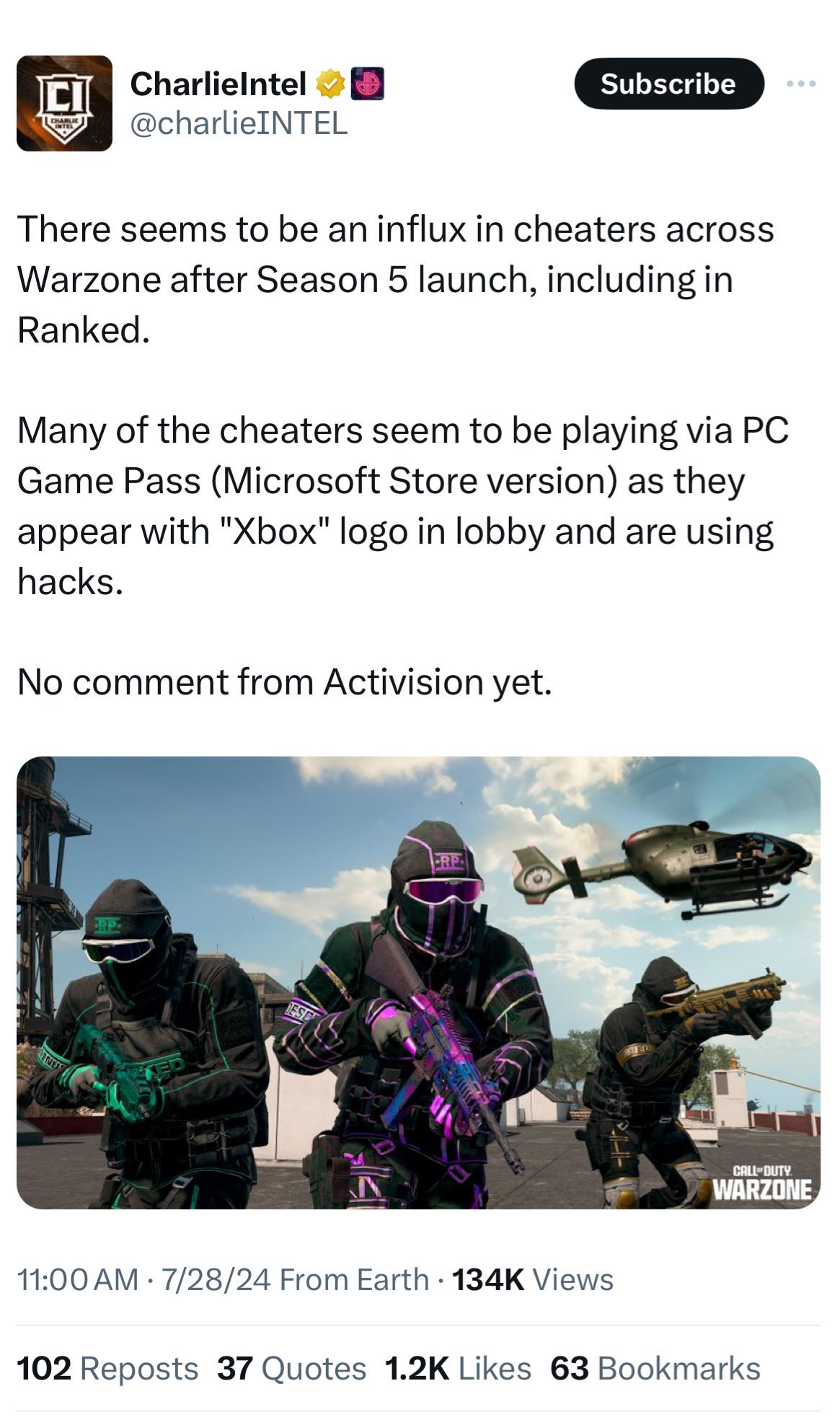
Task: Open the Warzone image attachment
Action: (418, 982)
